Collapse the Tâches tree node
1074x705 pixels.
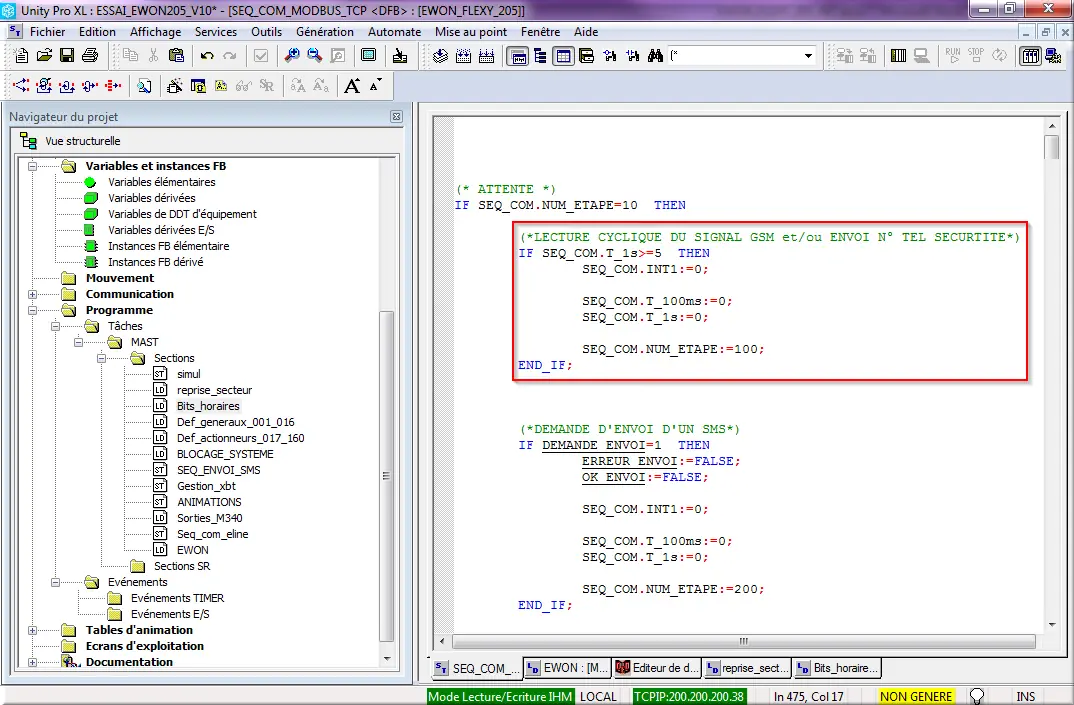pyautogui.click(x=55, y=326)
